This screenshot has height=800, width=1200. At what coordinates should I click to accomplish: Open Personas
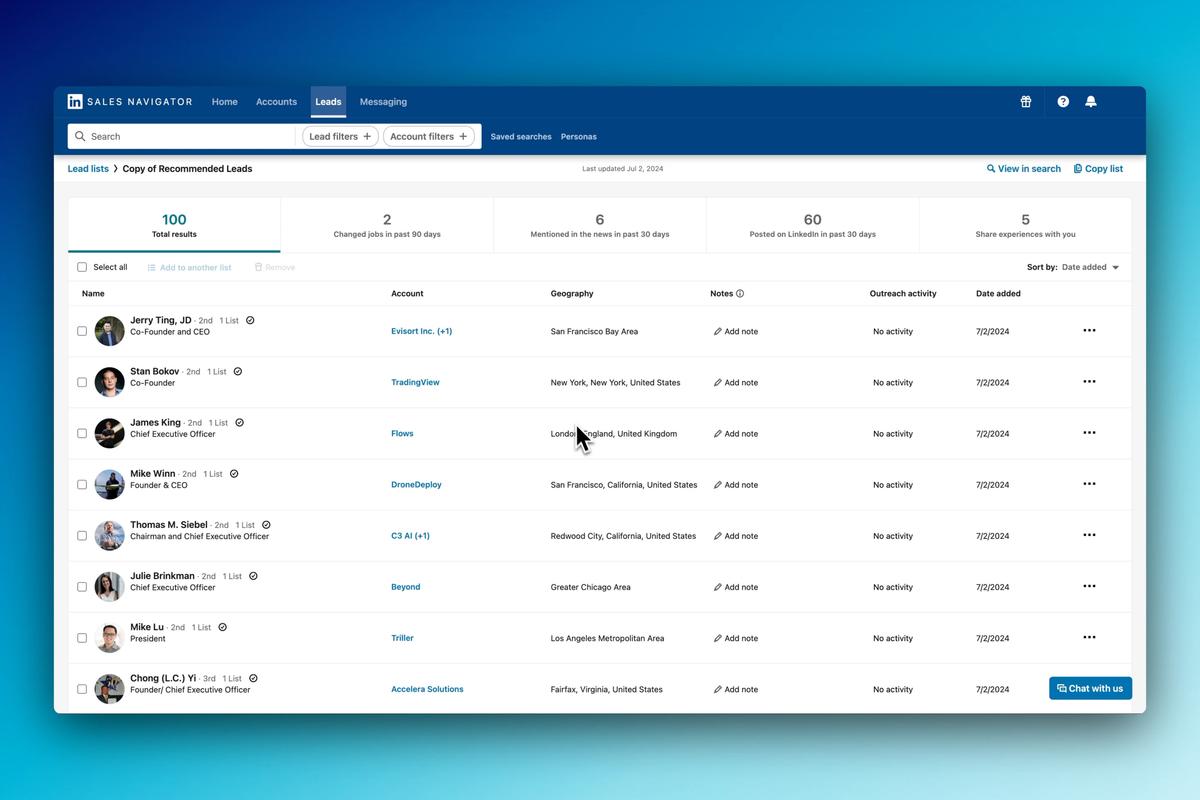click(x=579, y=137)
